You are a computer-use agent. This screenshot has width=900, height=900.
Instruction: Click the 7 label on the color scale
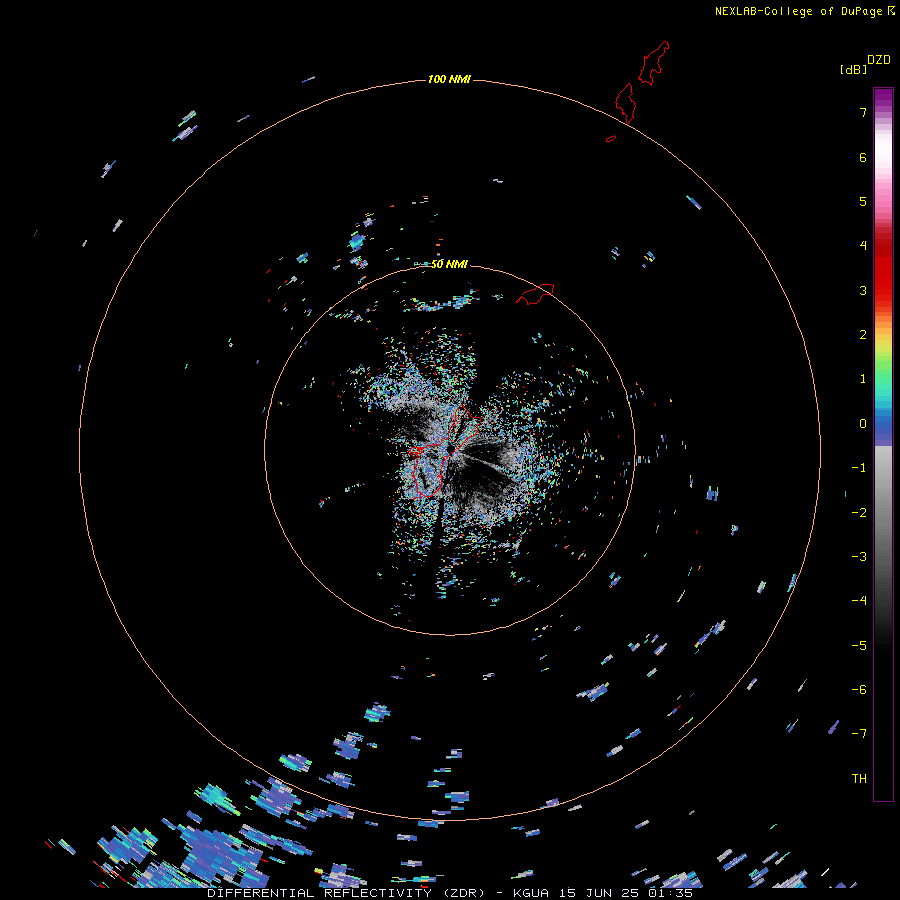point(863,112)
